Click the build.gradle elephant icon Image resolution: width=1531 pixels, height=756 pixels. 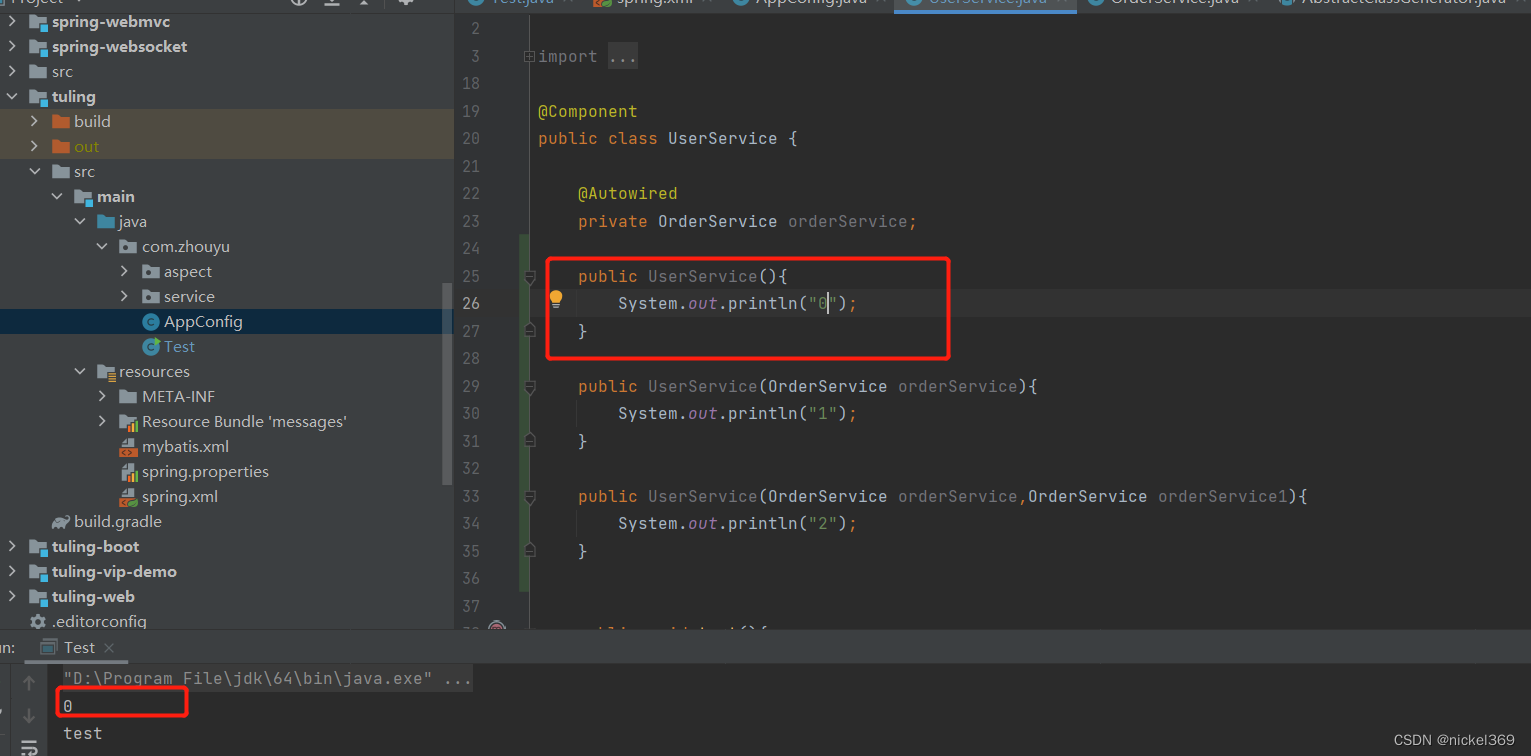pos(60,522)
